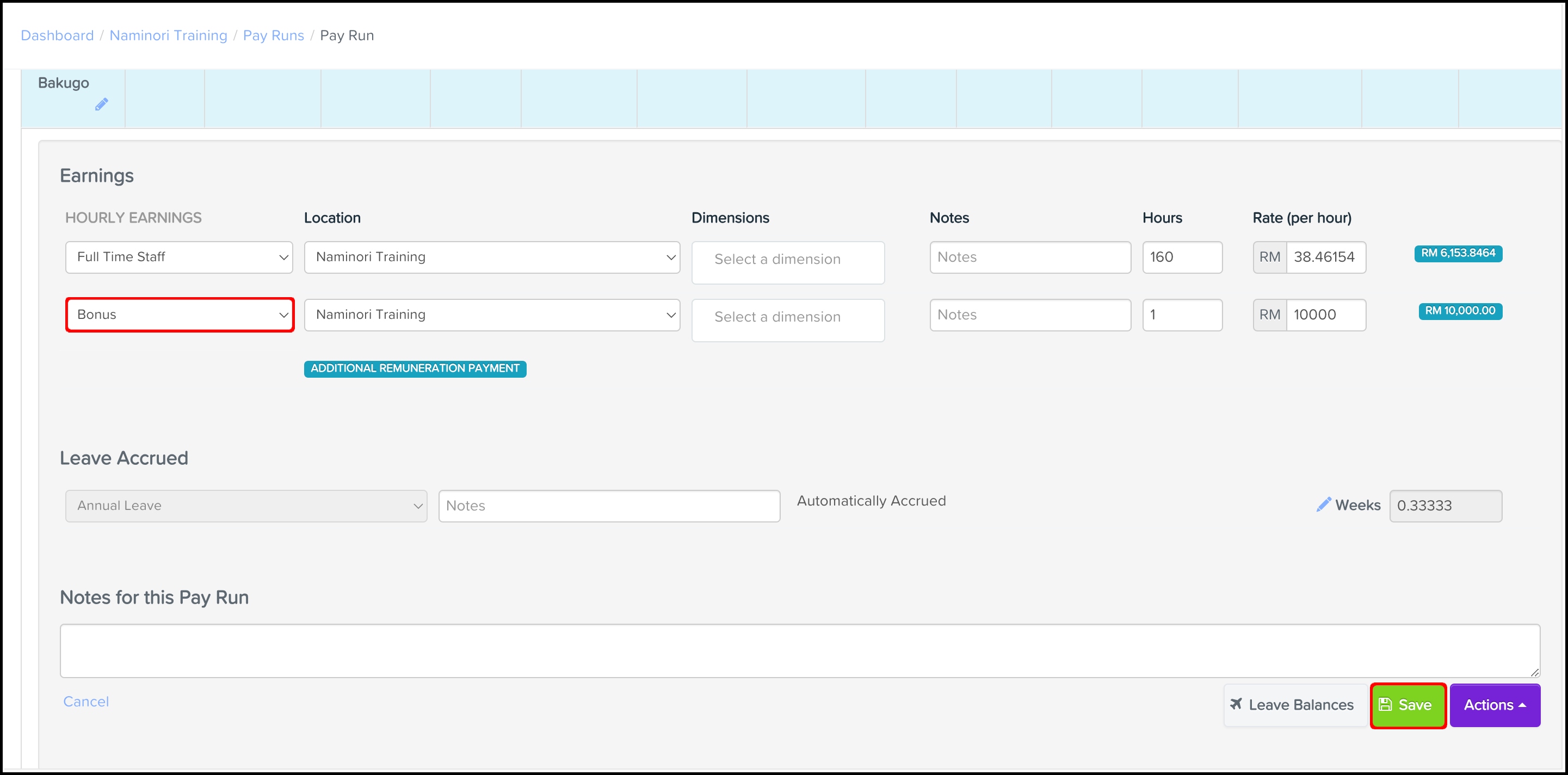The height and width of the screenshot is (775, 1568).
Task: Click the Annual Leave Notes field
Action: 609,505
